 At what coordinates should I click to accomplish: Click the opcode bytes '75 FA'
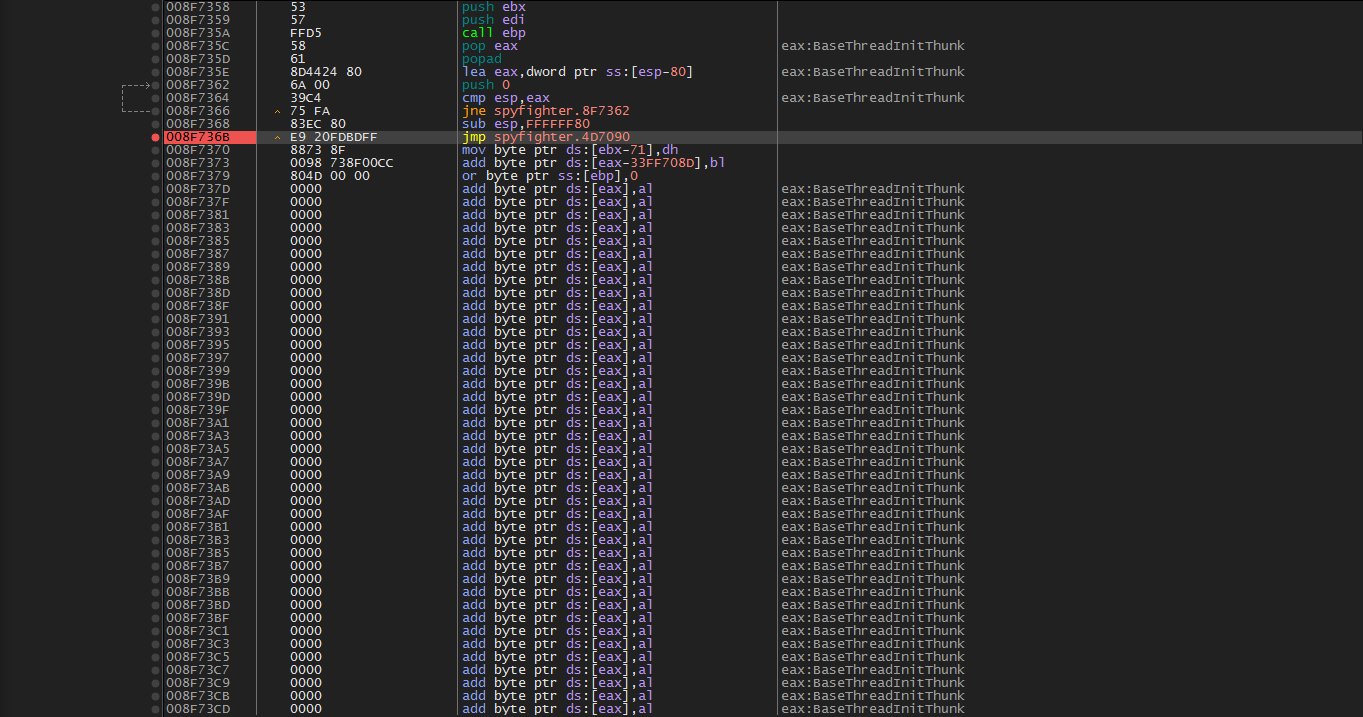point(310,111)
